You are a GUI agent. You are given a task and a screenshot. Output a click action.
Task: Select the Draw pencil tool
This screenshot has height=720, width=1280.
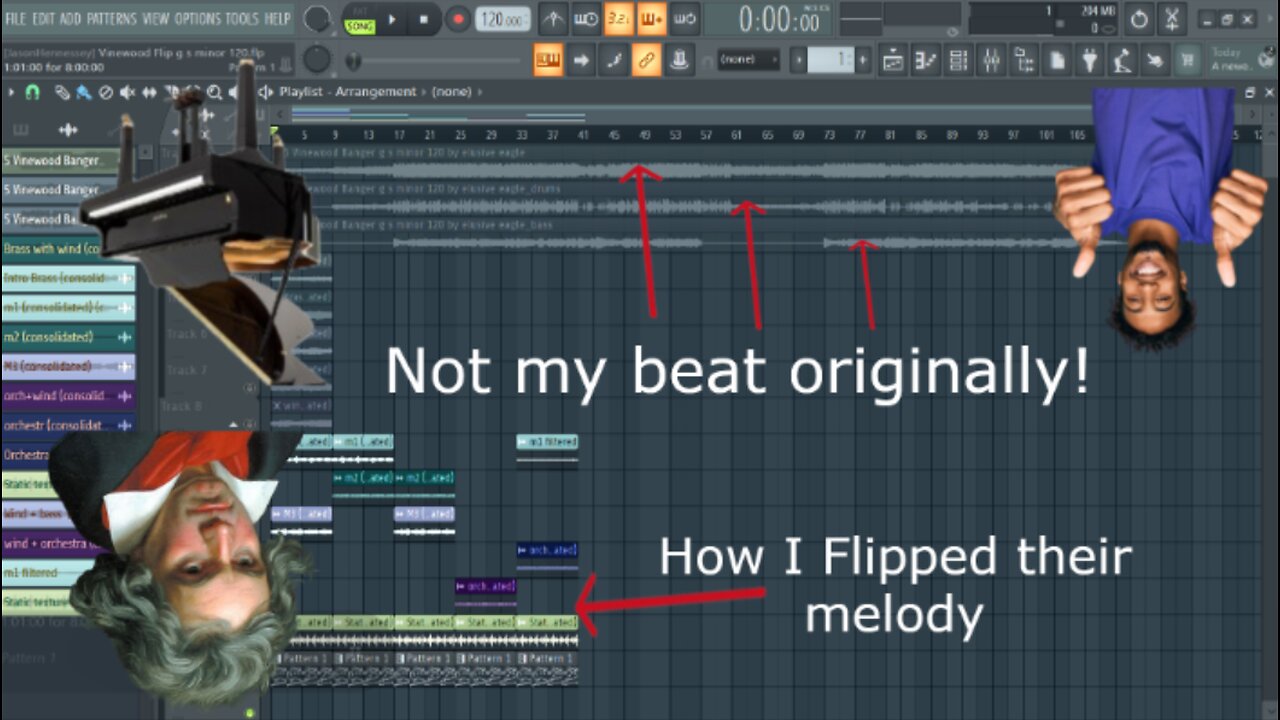coord(63,92)
